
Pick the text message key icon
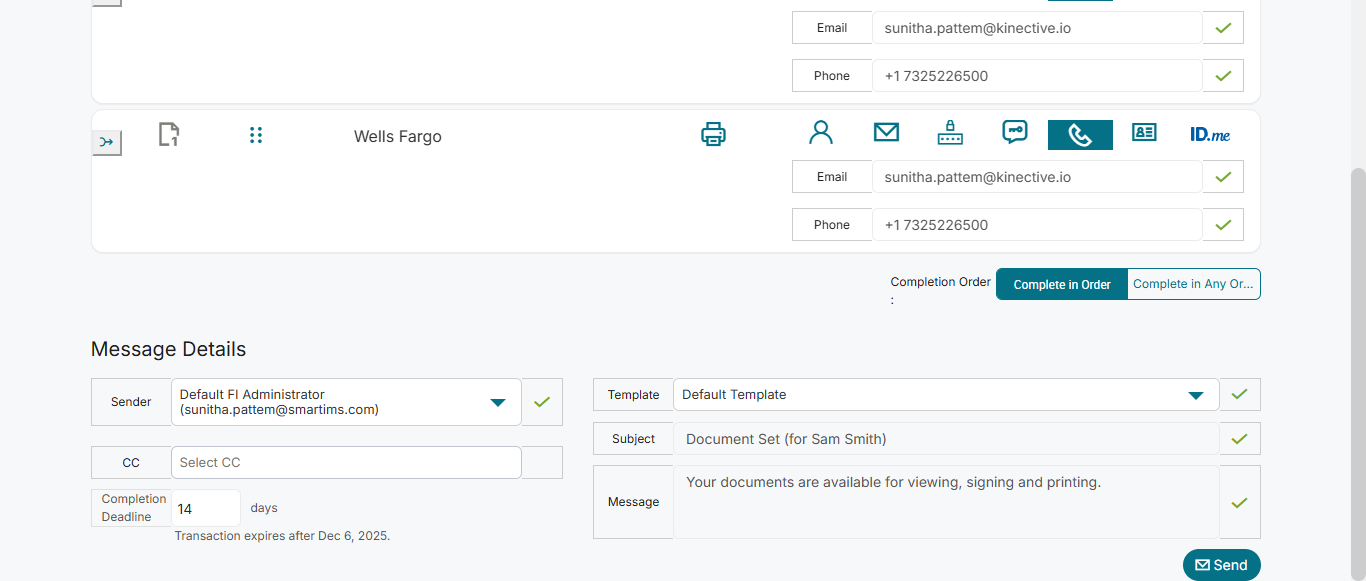pyautogui.click(x=1015, y=133)
